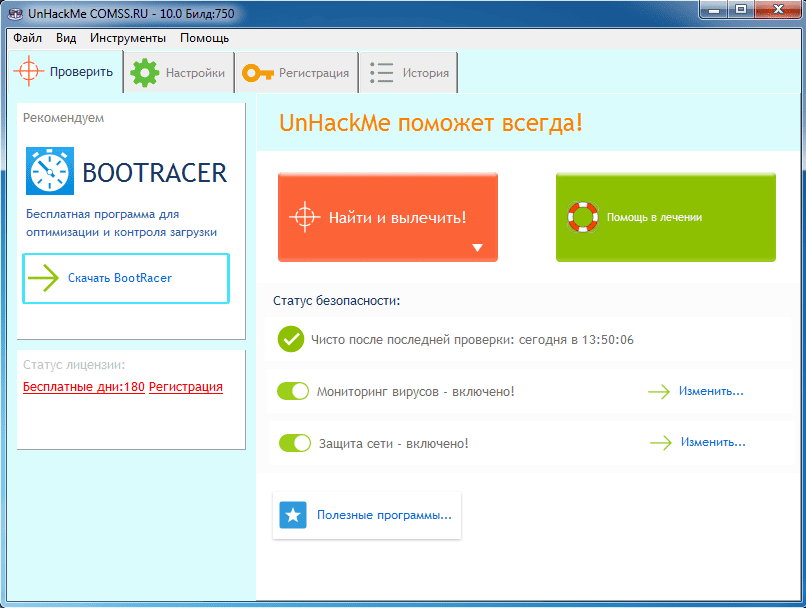Close the UnHackMe window
The height and width of the screenshot is (608, 806).
click(778, 9)
